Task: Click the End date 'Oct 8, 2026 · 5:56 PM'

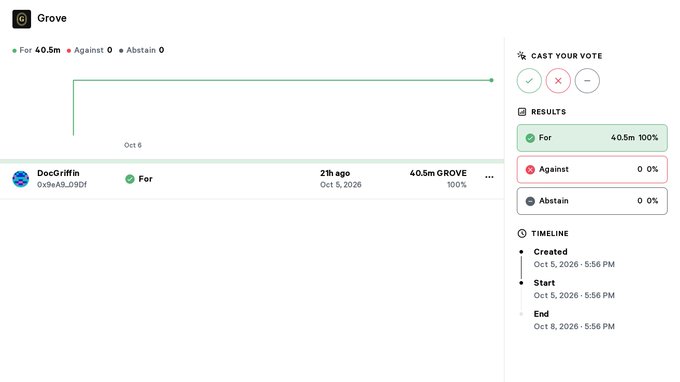Action: [x=574, y=326]
